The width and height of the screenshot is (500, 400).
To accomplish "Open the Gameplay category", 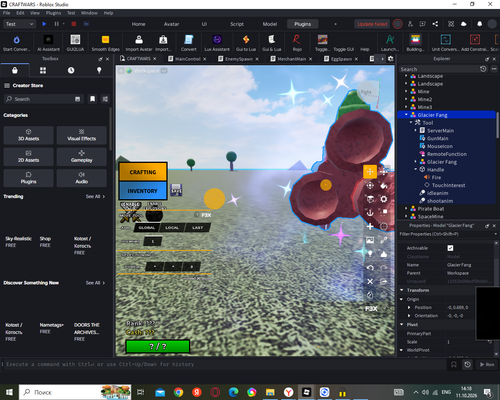I will pos(82,157).
